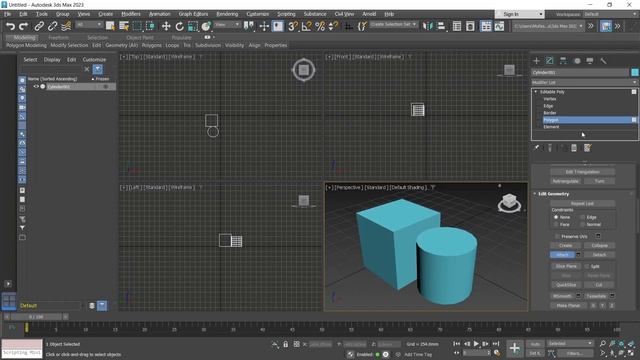Open the Create Selection Set dropdown
640x360 pixels.
[x=393, y=24]
